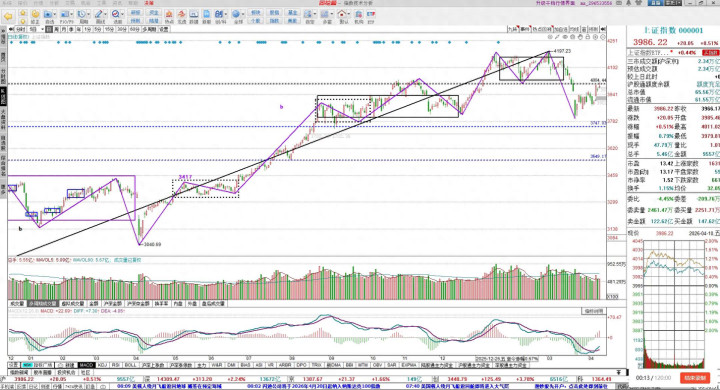Click the hand icon above the chart
The height and width of the screenshot is (390, 720).
pos(580,37)
